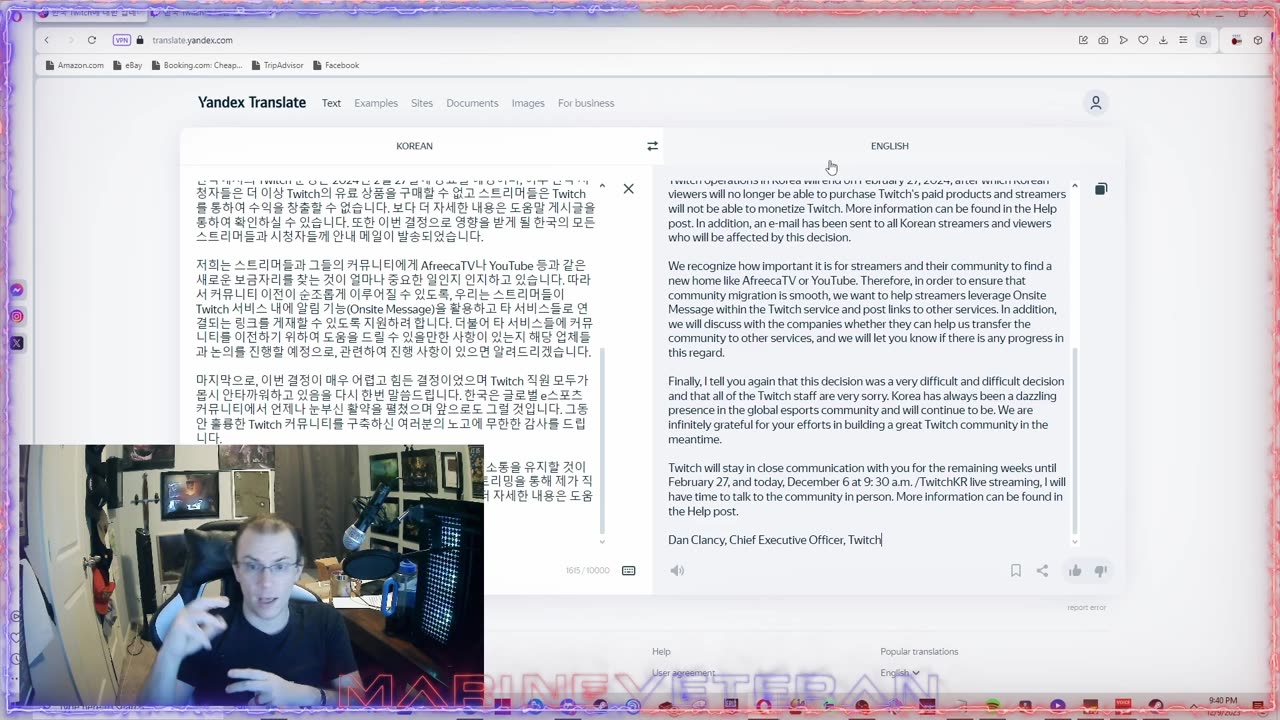Viewport: 1280px width, 720px height.
Task: Open the browser easy setup menu
Action: click(x=1183, y=40)
